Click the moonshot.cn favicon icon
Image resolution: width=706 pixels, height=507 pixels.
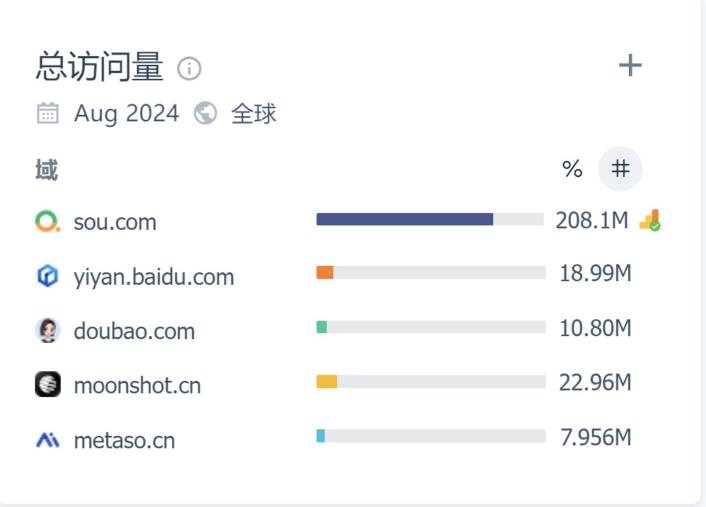tap(47, 384)
